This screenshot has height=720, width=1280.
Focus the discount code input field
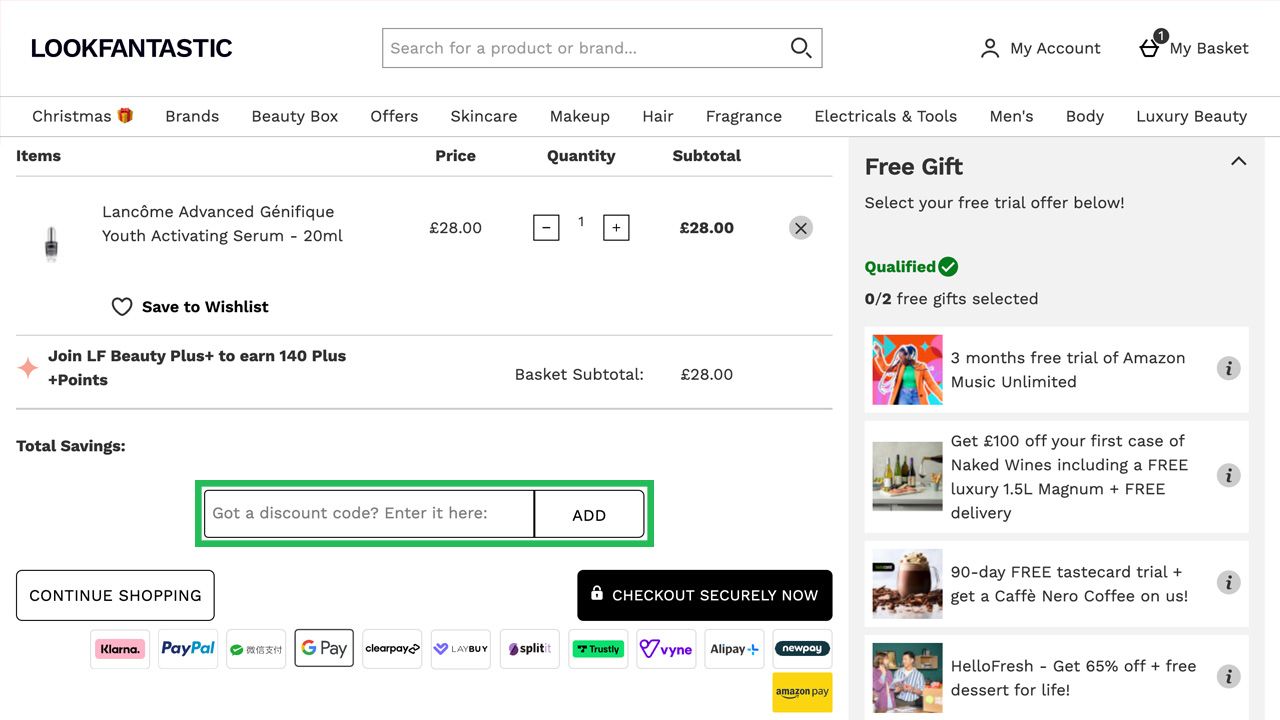click(369, 514)
